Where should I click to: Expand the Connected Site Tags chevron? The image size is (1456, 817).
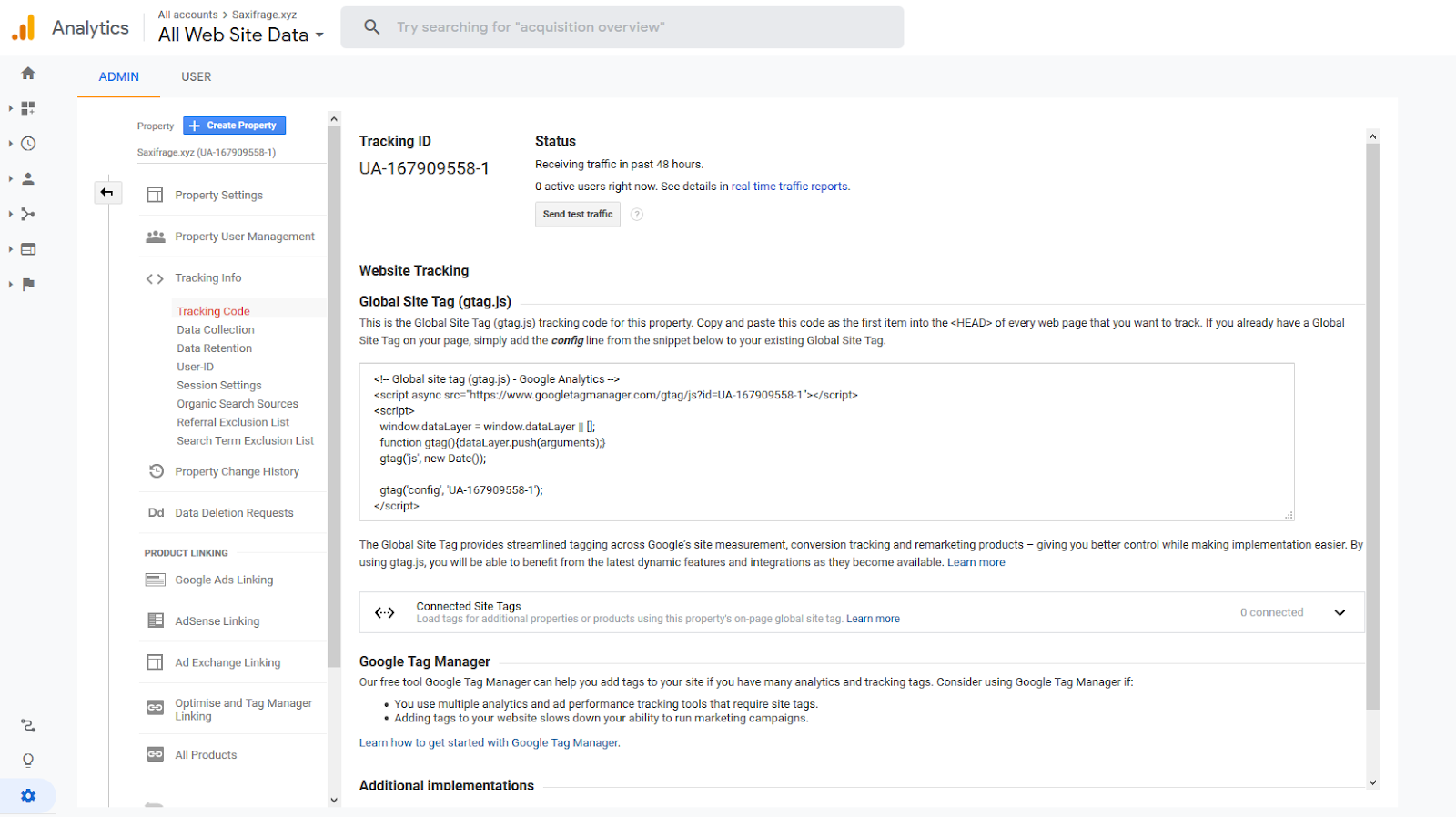[x=1340, y=612]
